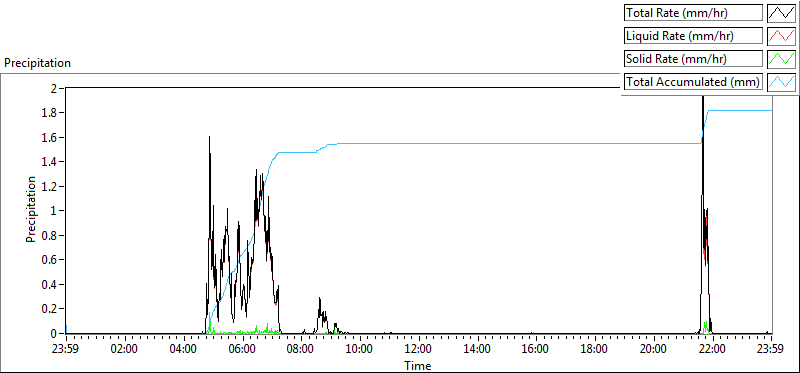Click the black Total Rate legend line icon
Viewport: 800px width, 373px height.
point(781,13)
